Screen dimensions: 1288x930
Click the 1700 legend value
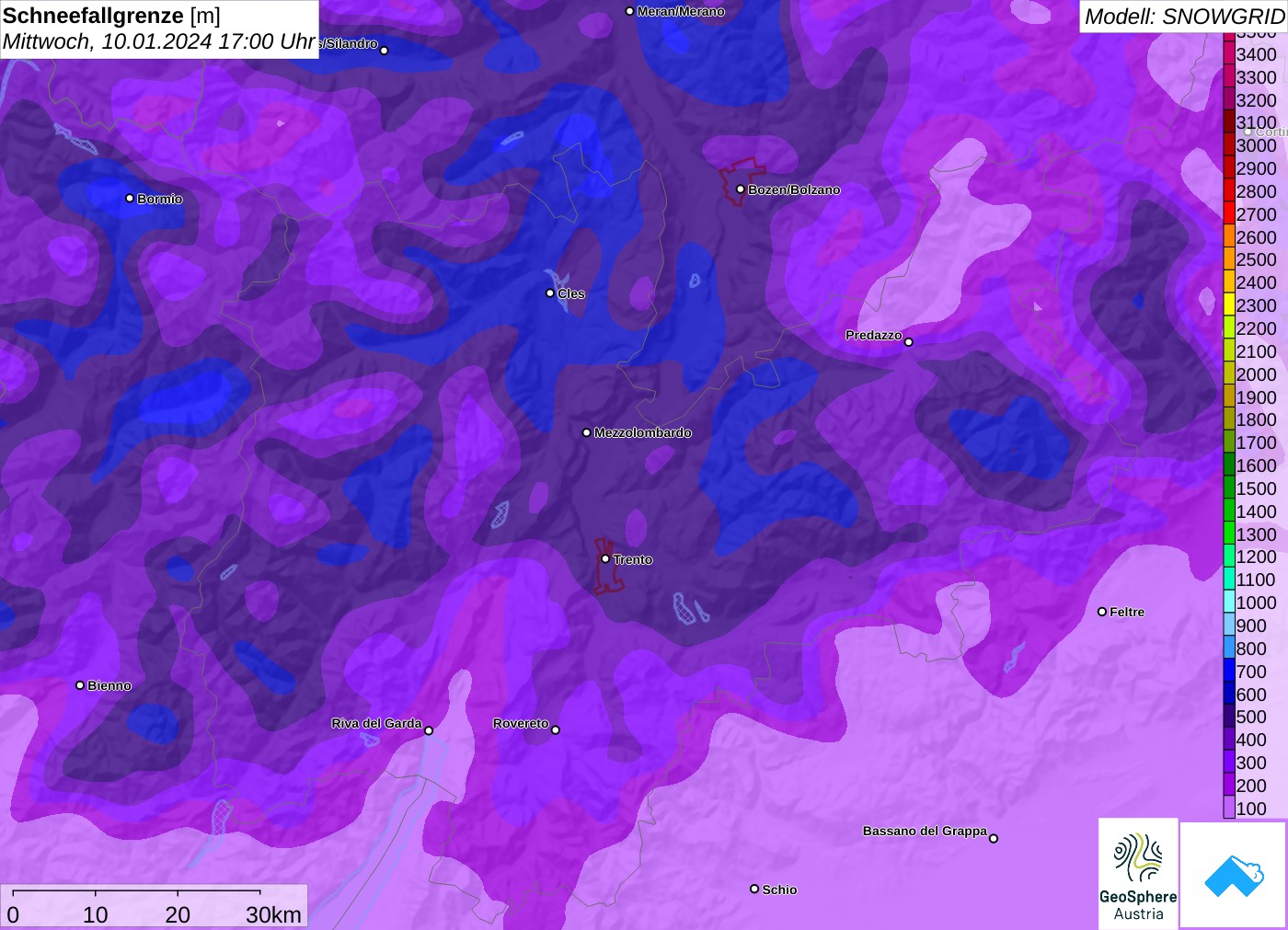[1257, 442]
